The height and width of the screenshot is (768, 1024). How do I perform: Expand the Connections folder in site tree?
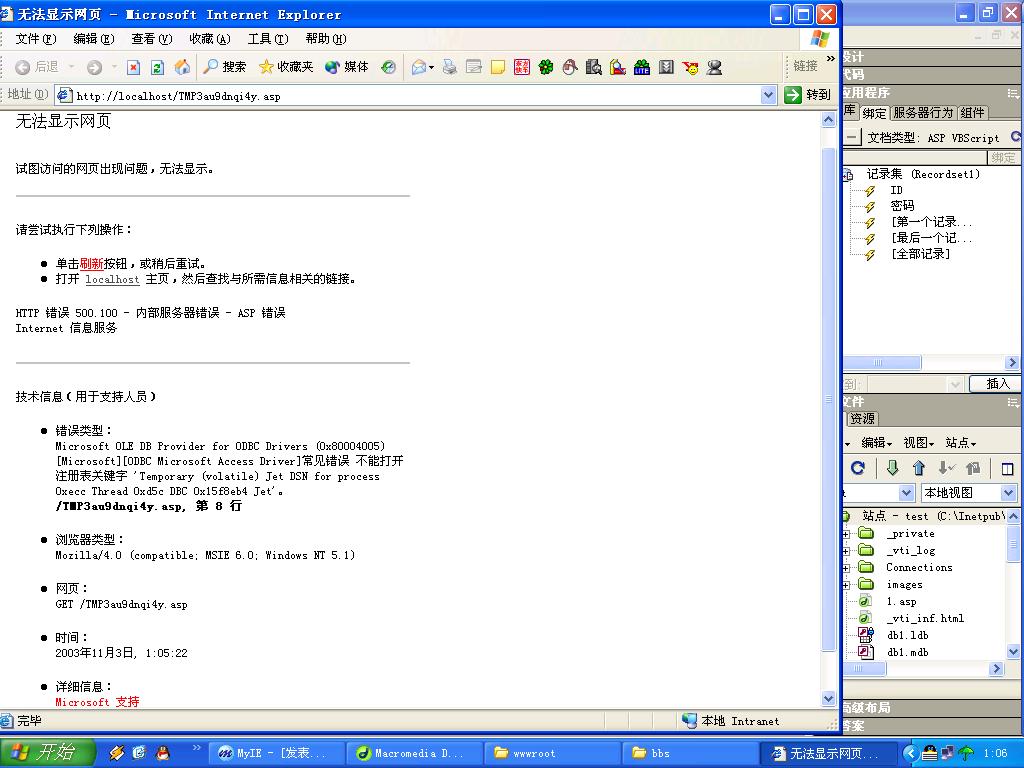point(847,567)
